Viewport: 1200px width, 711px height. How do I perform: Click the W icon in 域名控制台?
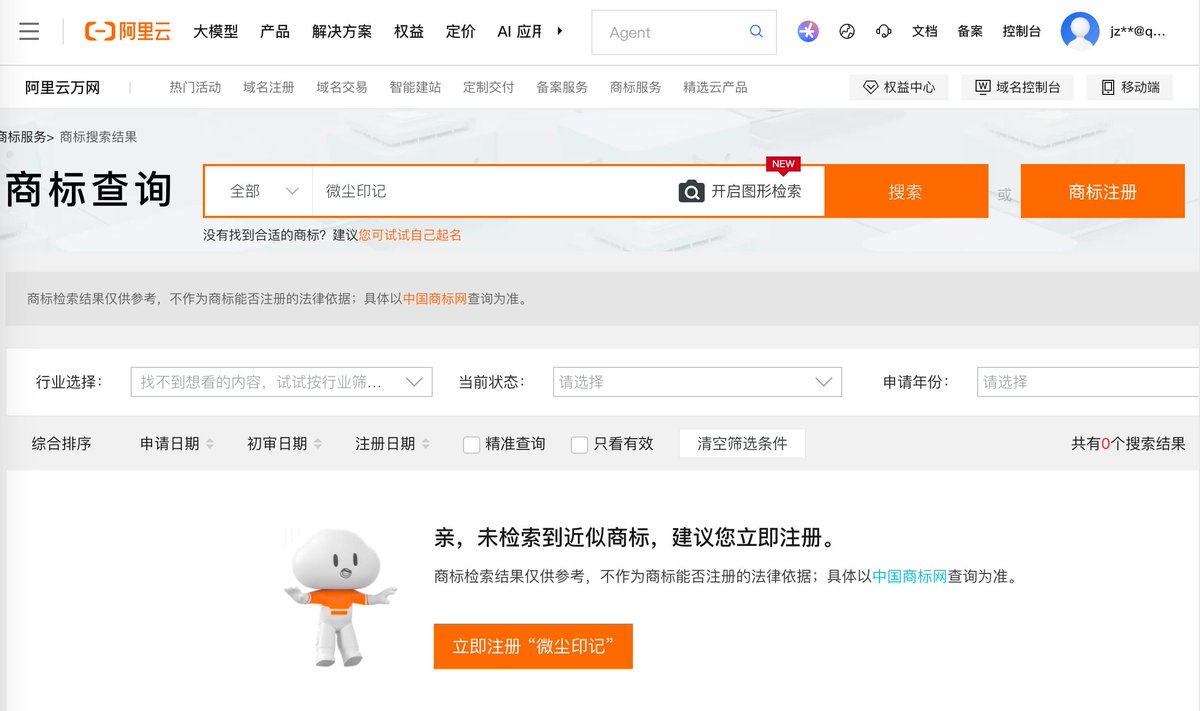tap(983, 88)
